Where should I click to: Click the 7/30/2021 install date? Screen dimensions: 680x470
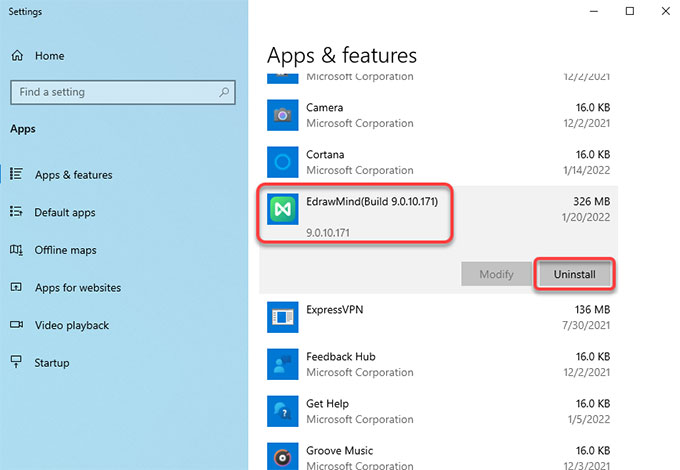click(x=586, y=325)
